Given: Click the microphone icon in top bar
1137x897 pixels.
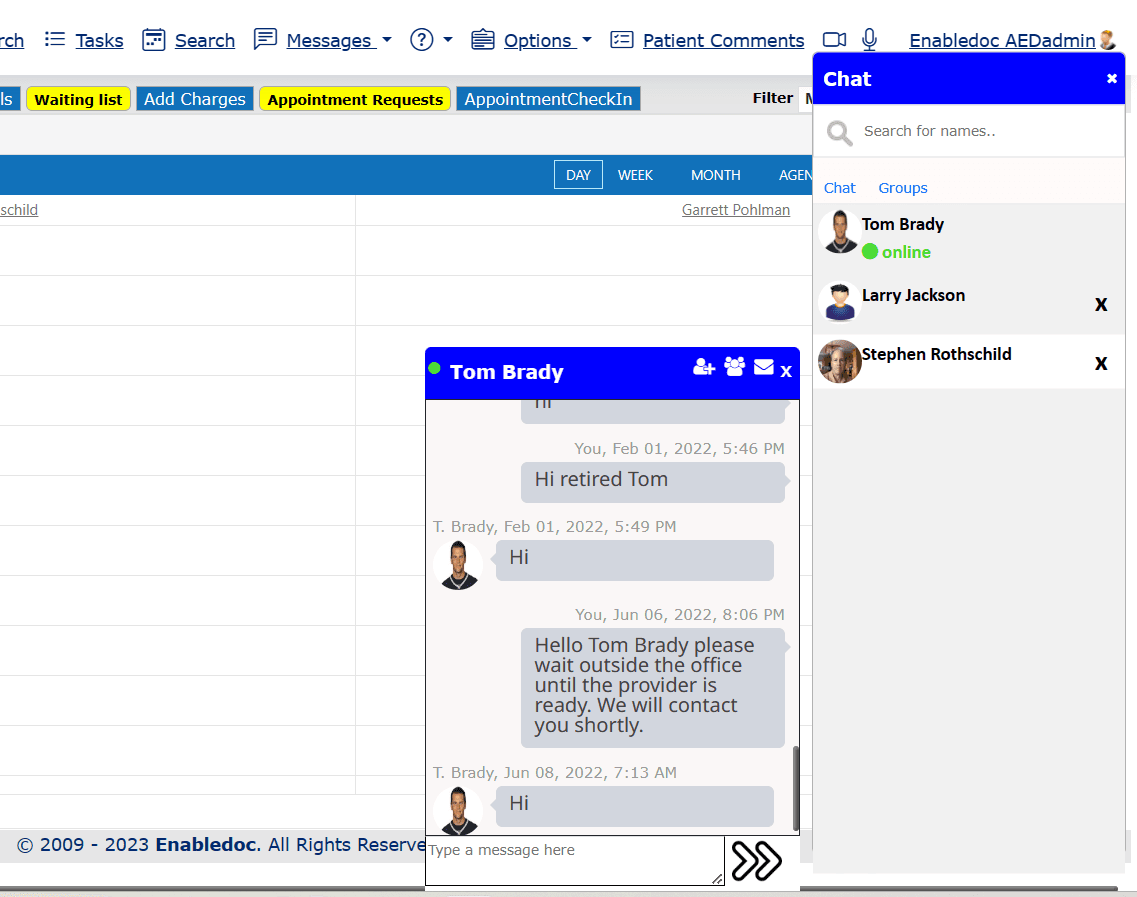Looking at the screenshot, I should pyautogui.click(x=870, y=40).
